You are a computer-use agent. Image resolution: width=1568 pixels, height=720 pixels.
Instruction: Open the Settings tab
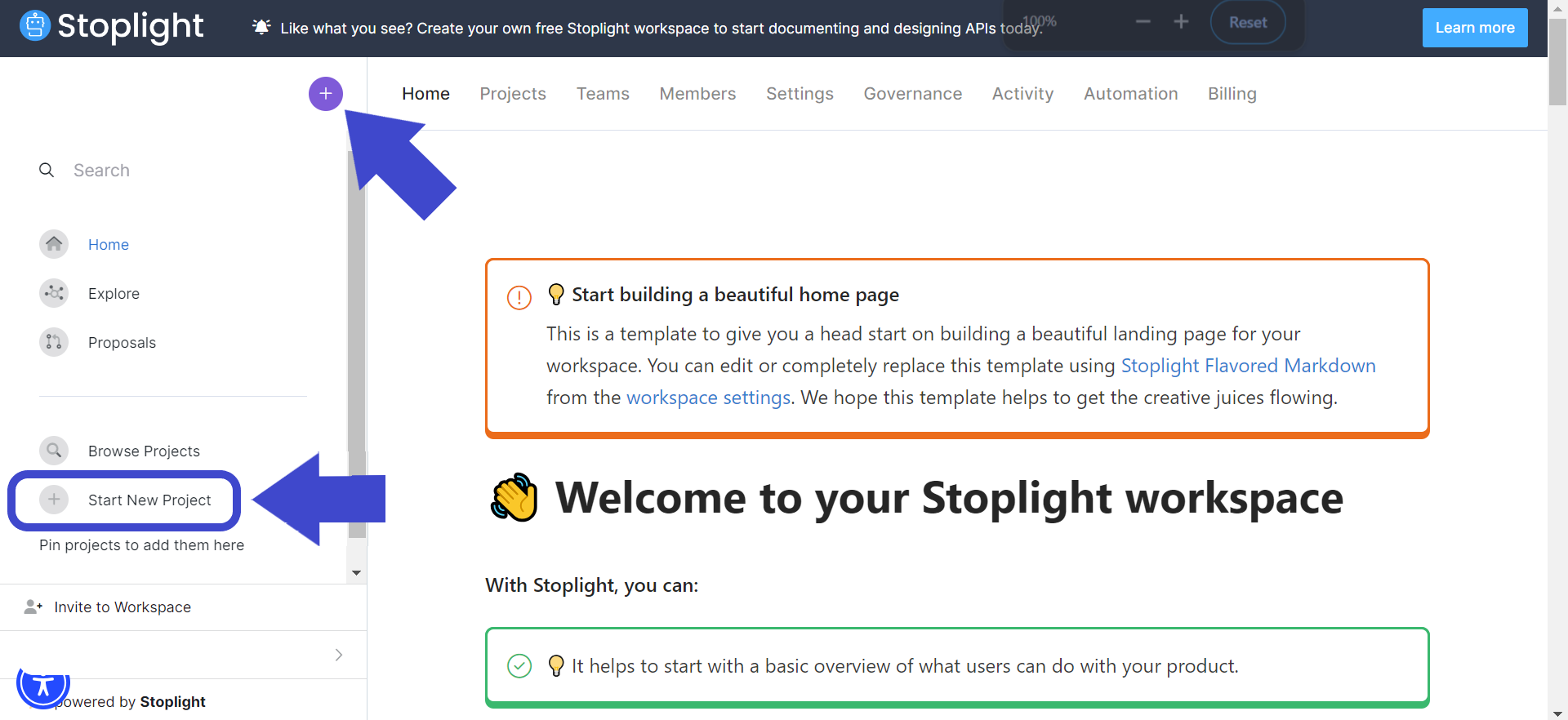(800, 94)
